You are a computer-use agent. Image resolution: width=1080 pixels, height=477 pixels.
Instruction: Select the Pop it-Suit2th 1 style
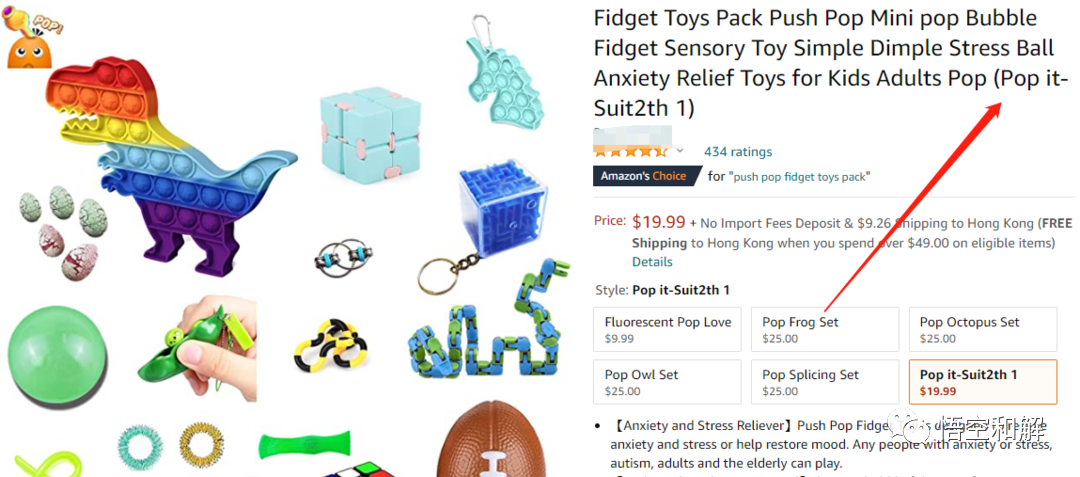pyautogui.click(x=983, y=382)
